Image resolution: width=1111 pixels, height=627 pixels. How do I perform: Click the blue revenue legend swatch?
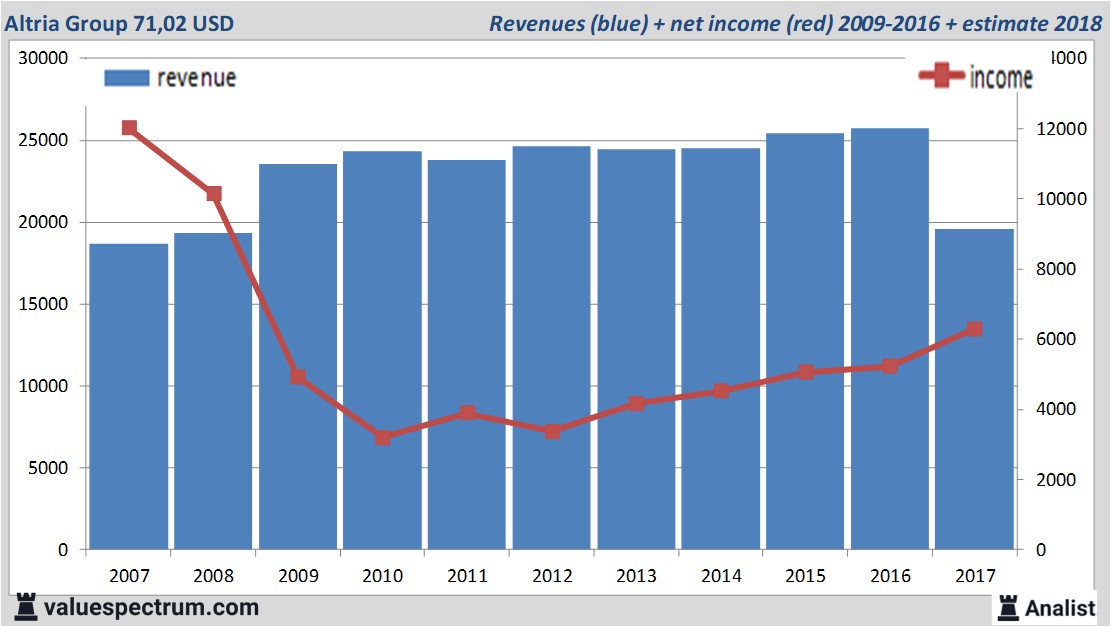click(x=126, y=78)
